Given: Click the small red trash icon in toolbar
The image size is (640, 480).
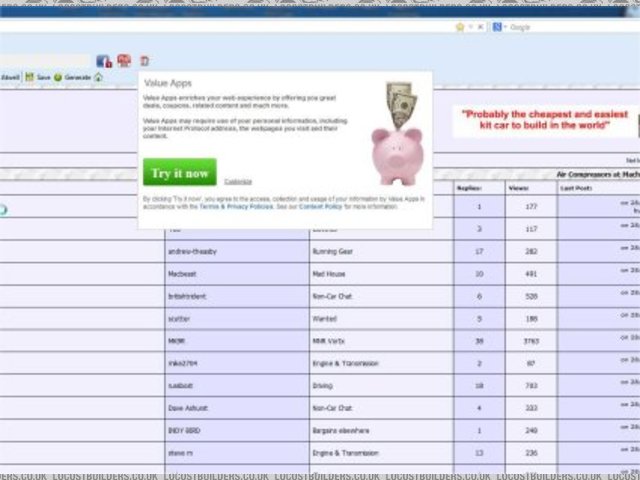Looking at the screenshot, I should click(144, 61).
